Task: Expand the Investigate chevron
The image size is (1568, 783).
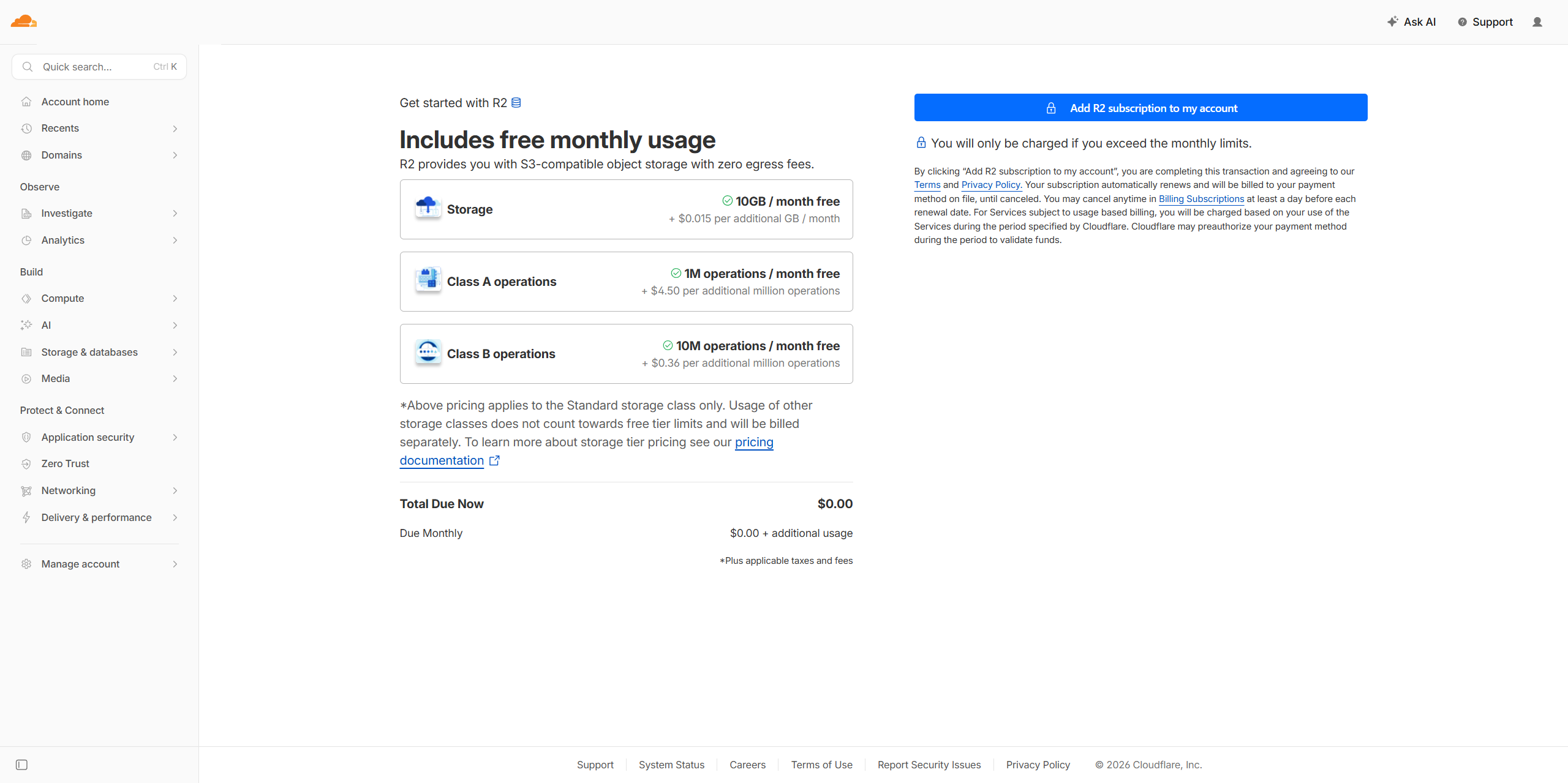Action: tap(175, 214)
